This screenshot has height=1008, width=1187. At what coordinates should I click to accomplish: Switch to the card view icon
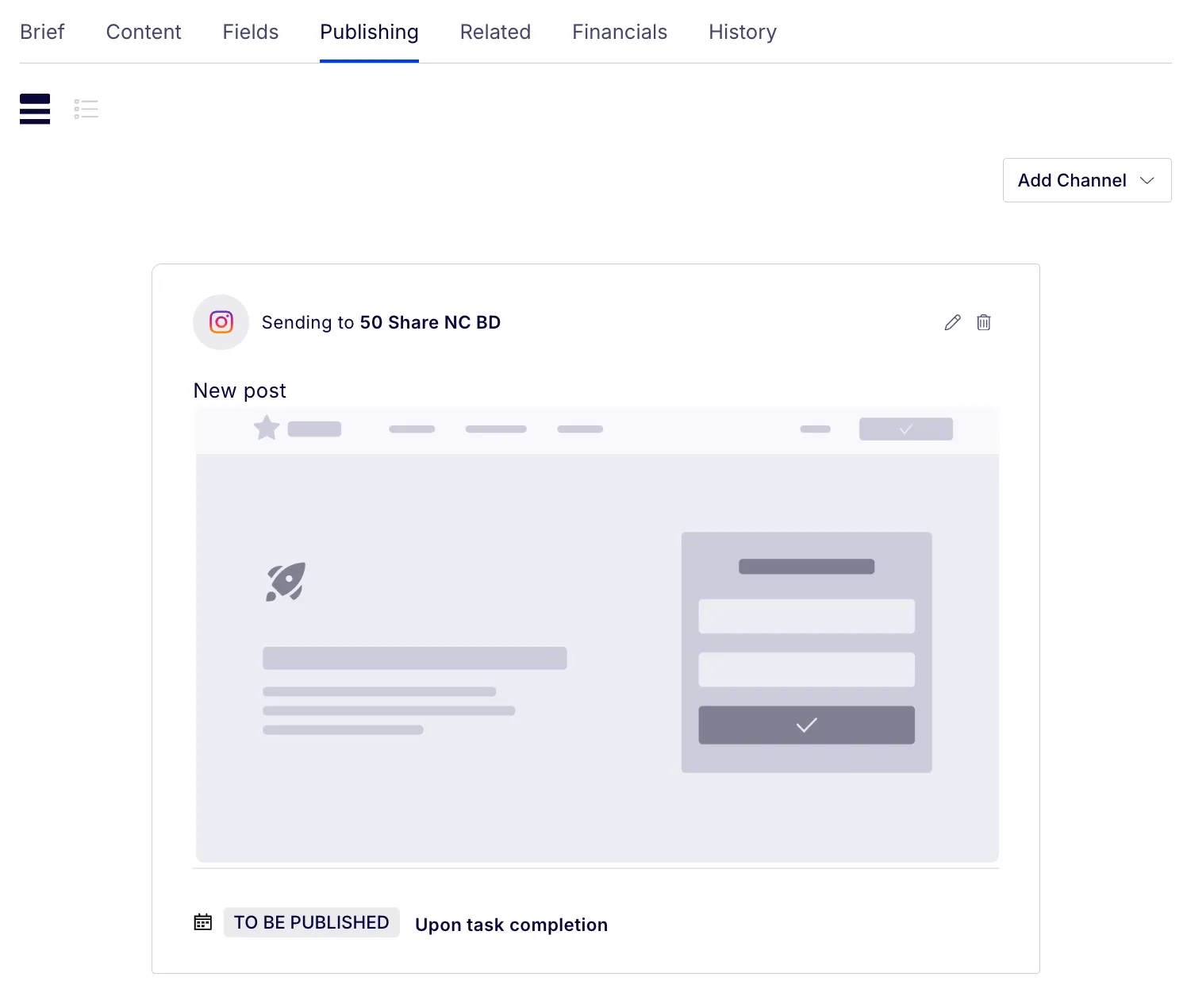(35, 109)
